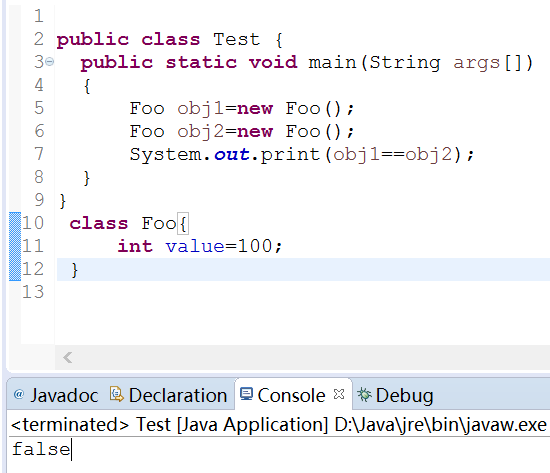Click the 'String' type on line 3
Viewport: 550px width, 473px height.
405,63
